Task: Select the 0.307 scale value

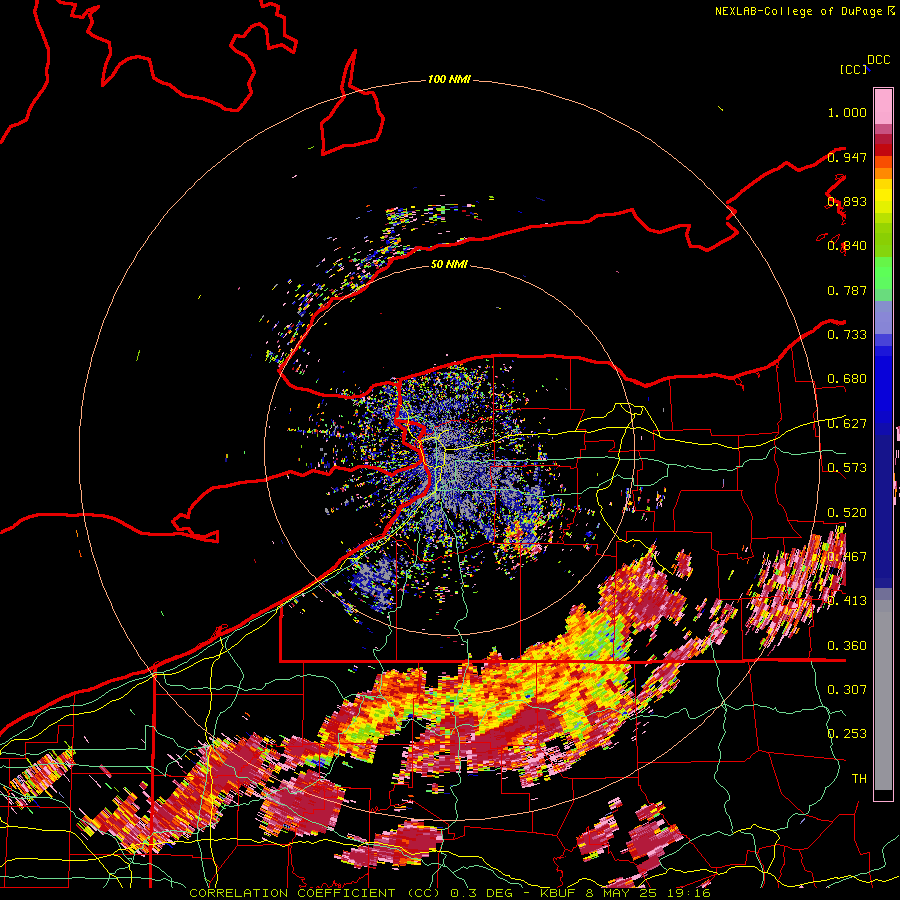Action: point(847,690)
